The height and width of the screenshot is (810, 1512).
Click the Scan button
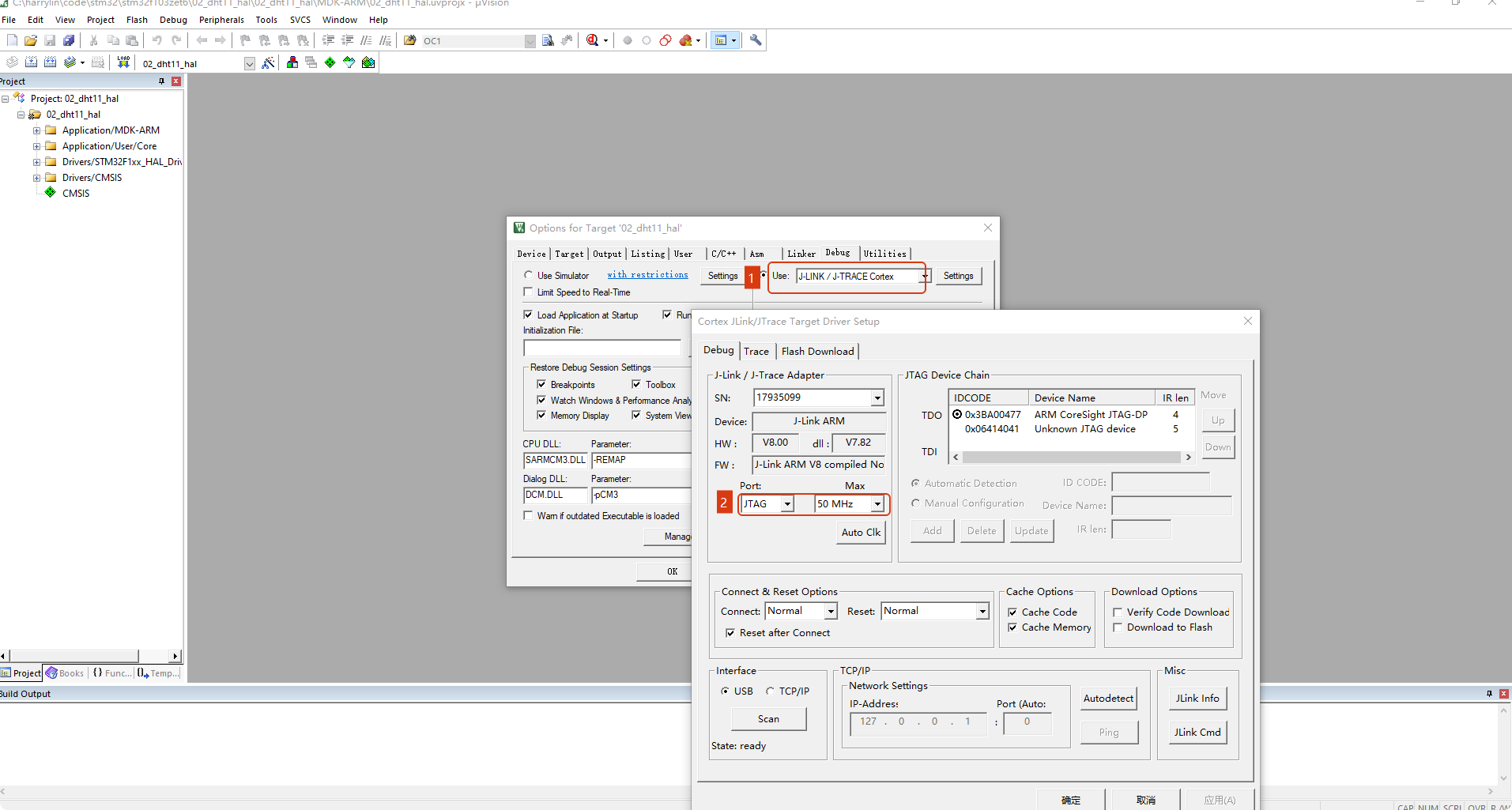coord(768,719)
